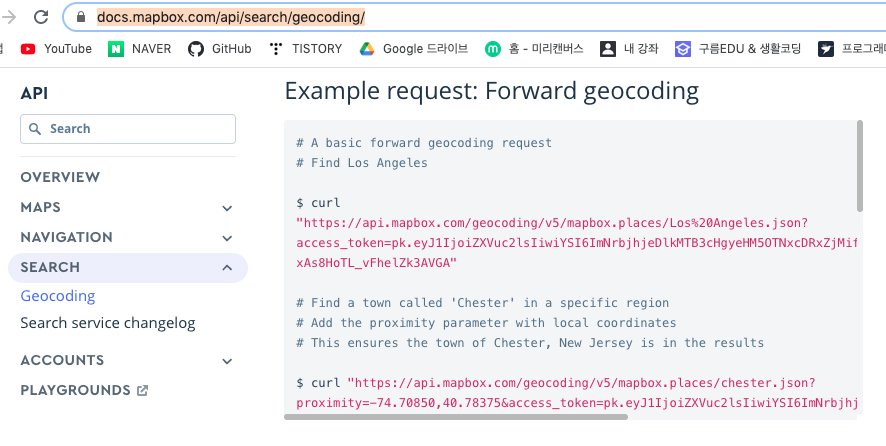Click the 'Example request: Forward geocoding' heading

pyautogui.click(x=492, y=91)
